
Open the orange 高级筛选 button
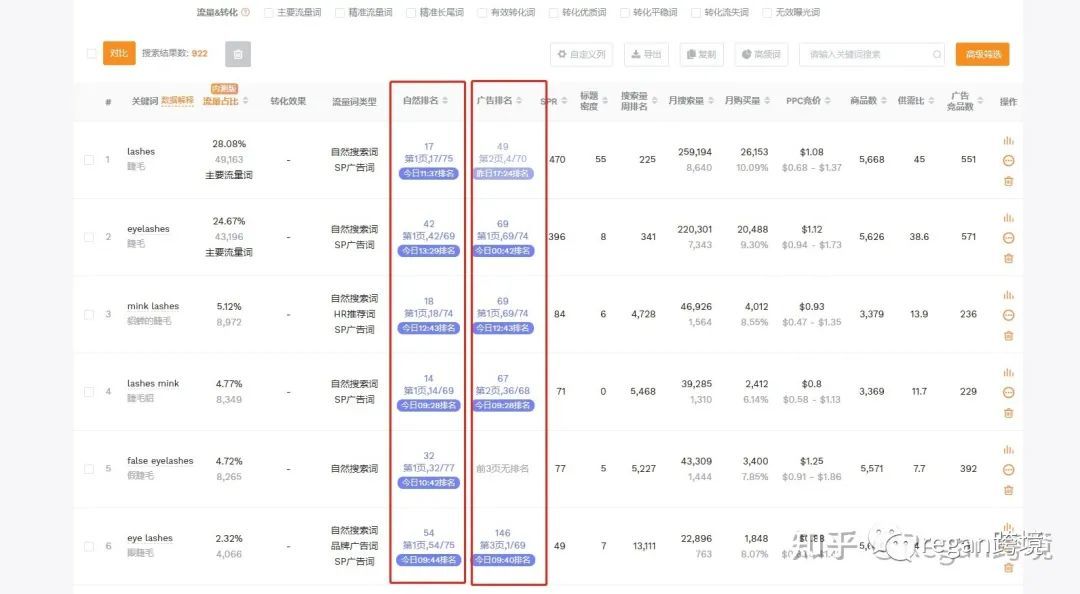[x=982, y=54]
